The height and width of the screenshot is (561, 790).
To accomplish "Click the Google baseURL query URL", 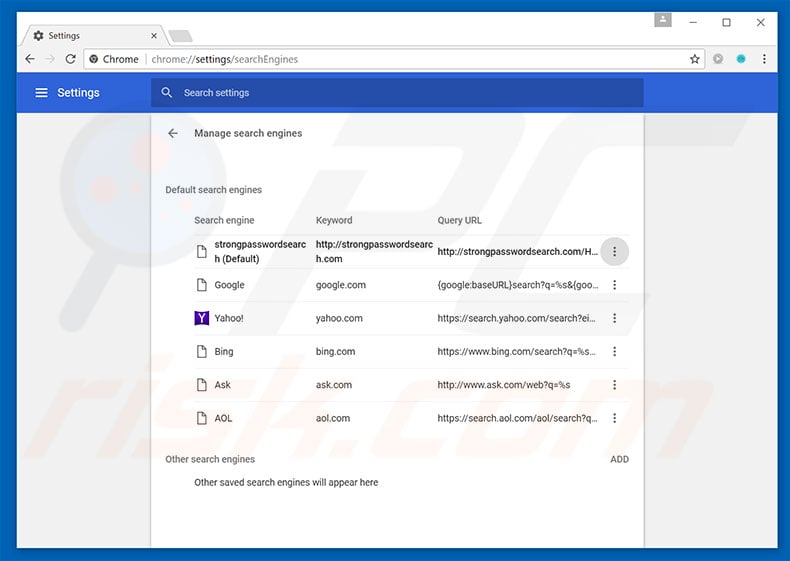I will pos(518,285).
